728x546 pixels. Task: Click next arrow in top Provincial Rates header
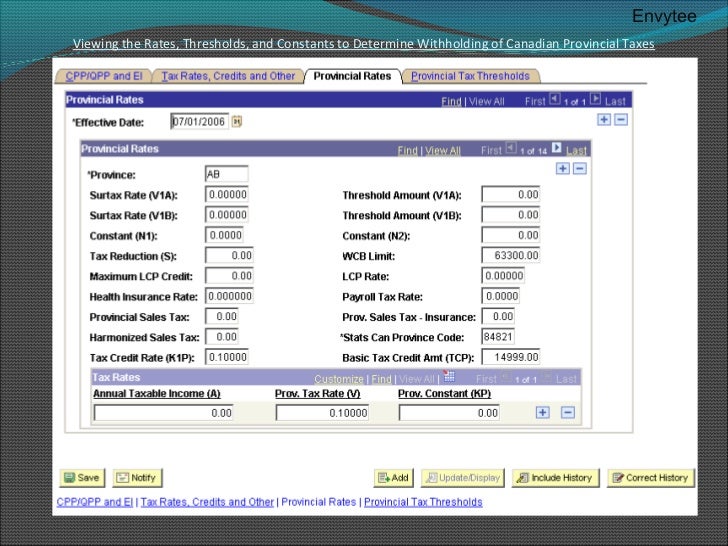click(595, 99)
